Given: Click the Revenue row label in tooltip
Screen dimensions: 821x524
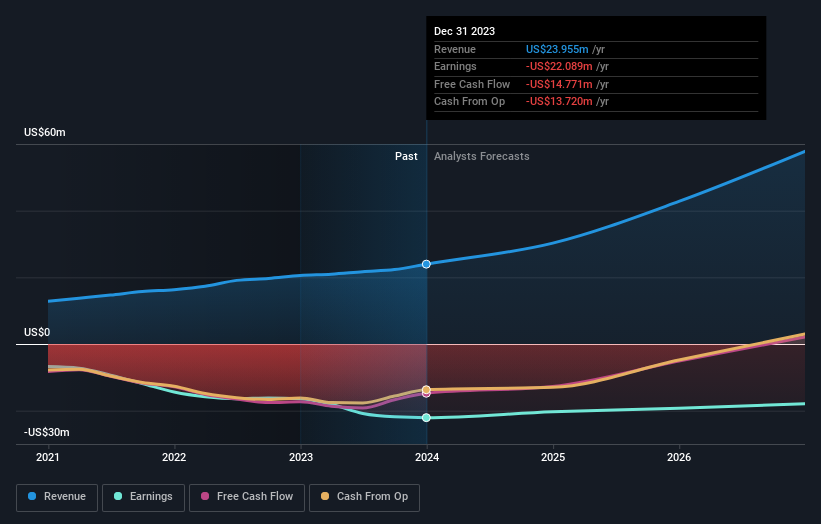Looking at the screenshot, I should (455, 49).
